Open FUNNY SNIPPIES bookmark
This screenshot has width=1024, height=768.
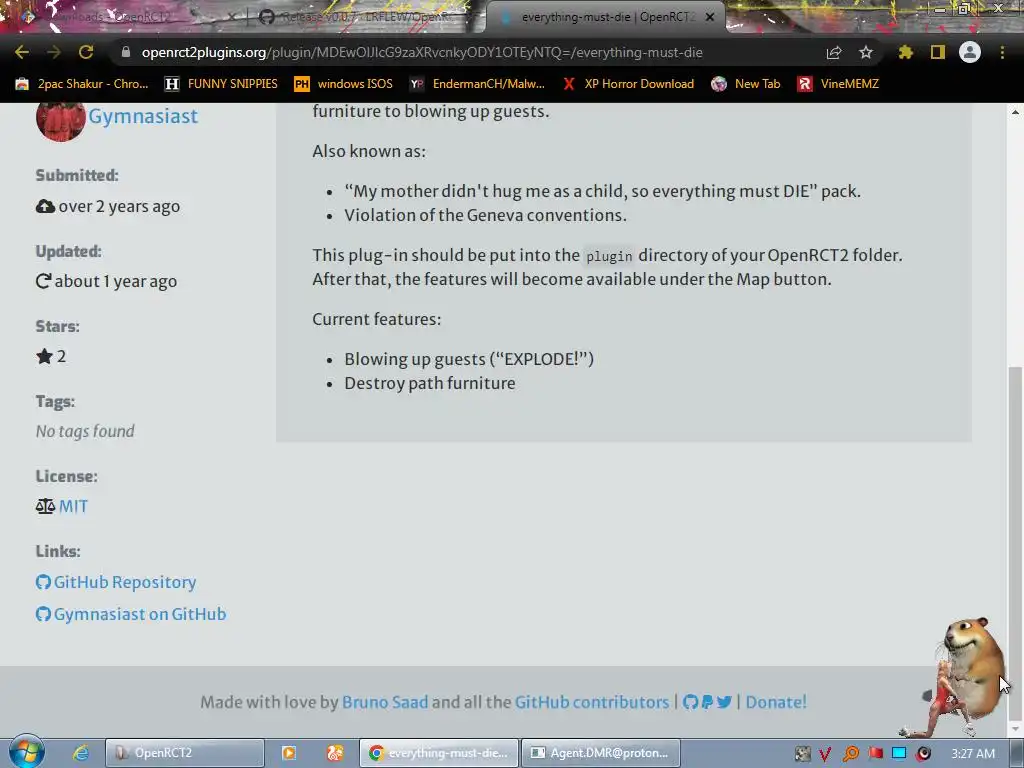click(221, 84)
